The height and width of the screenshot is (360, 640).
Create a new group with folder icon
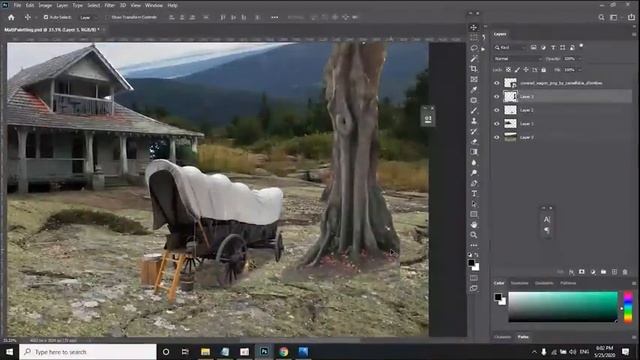pos(603,272)
